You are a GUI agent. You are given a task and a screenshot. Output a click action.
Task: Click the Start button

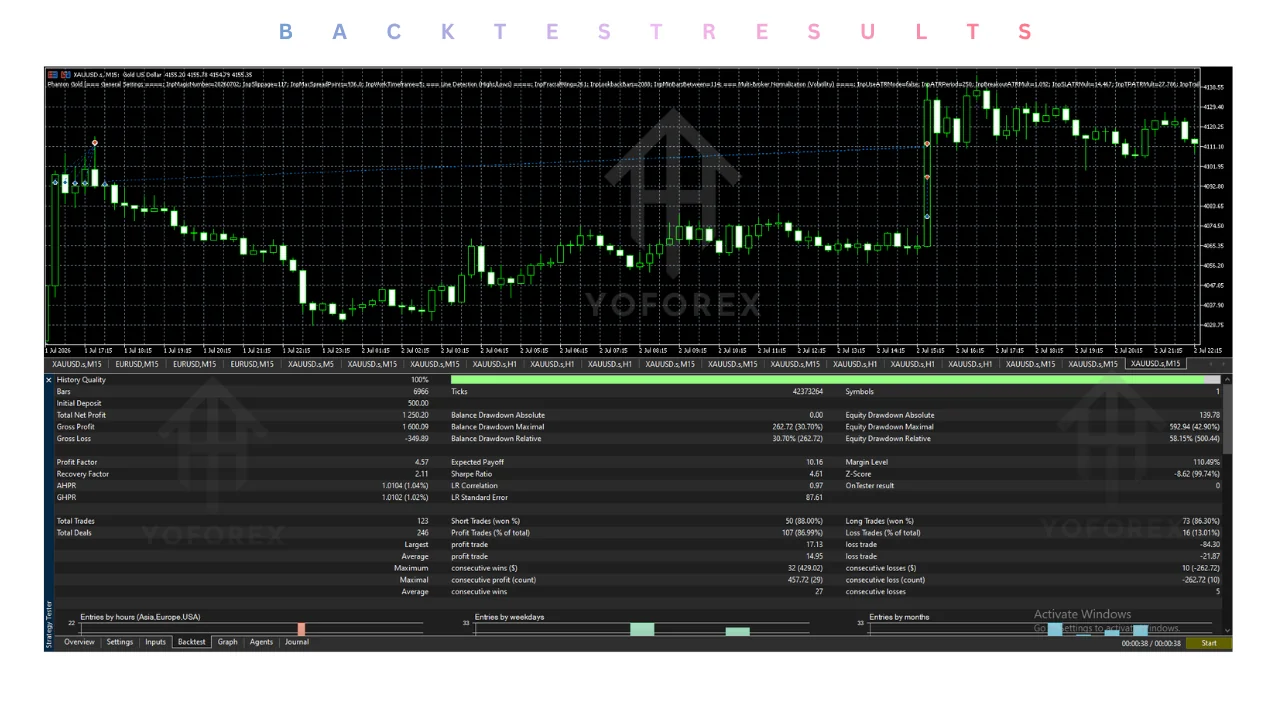coord(1209,643)
